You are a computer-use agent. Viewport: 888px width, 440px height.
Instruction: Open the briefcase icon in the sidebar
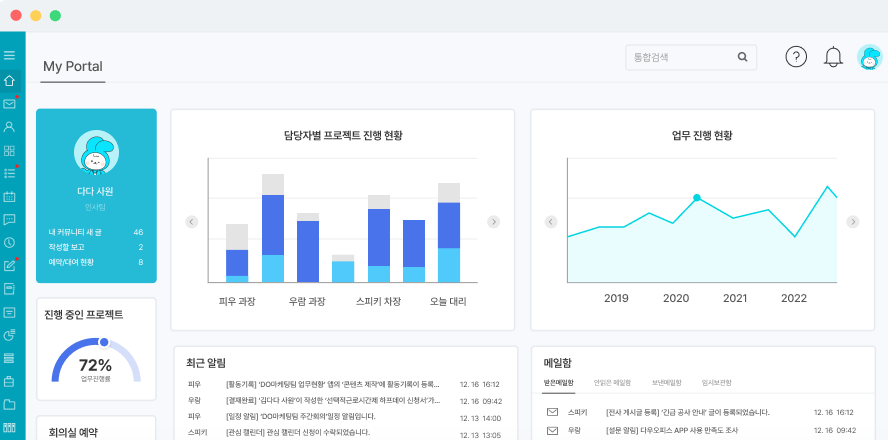pos(9,381)
